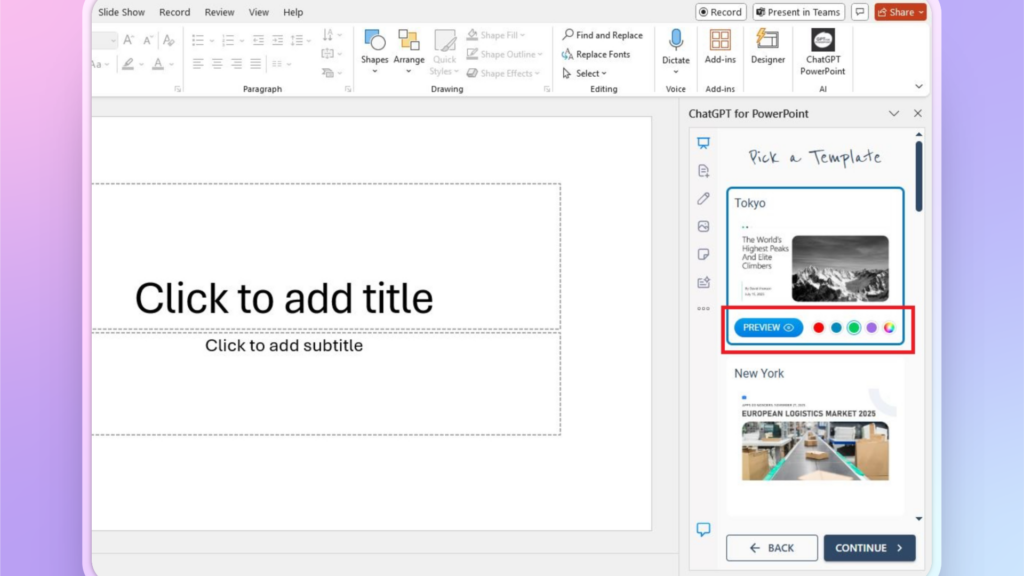This screenshot has width=1024, height=576.
Task: Center the text
Action: (x=217, y=64)
